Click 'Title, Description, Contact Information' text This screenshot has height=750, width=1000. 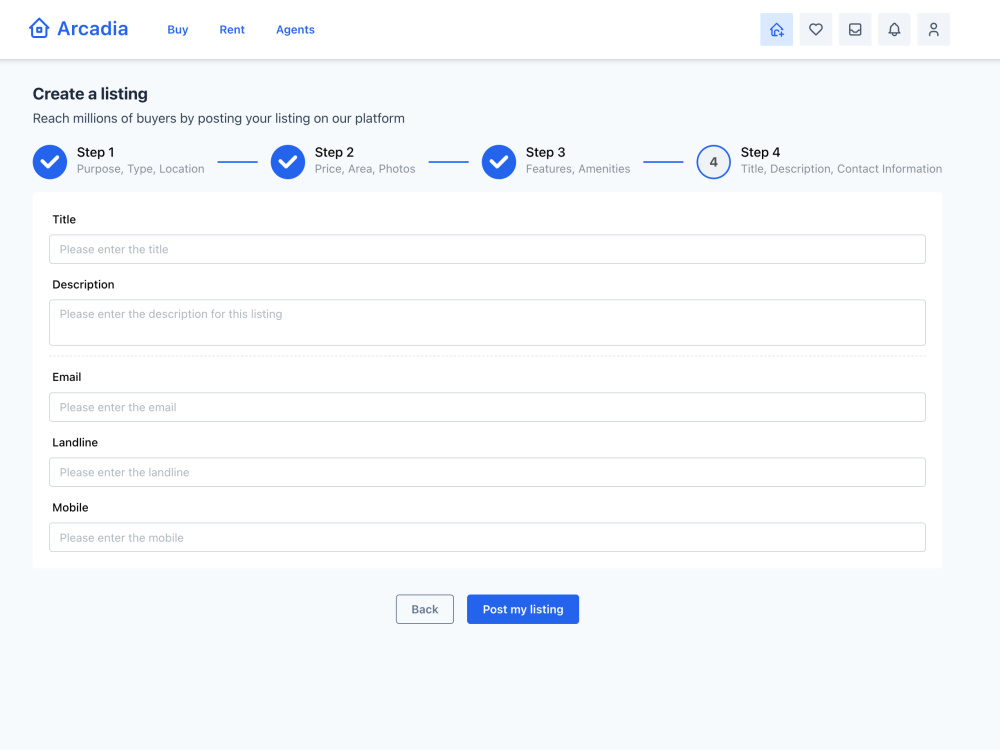click(x=841, y=169)
